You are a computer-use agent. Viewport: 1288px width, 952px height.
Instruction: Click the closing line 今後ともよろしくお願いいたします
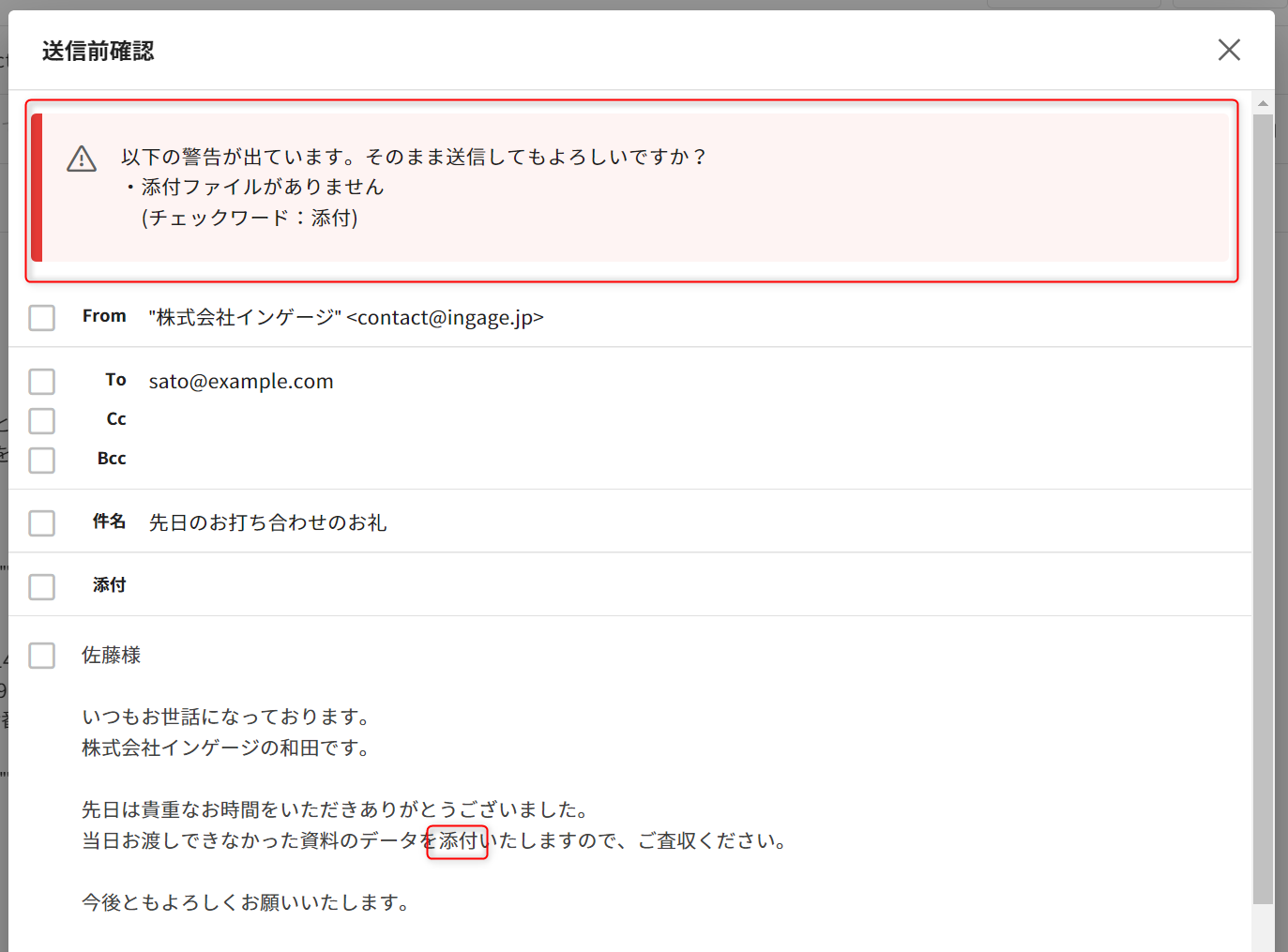click(246, 903)
